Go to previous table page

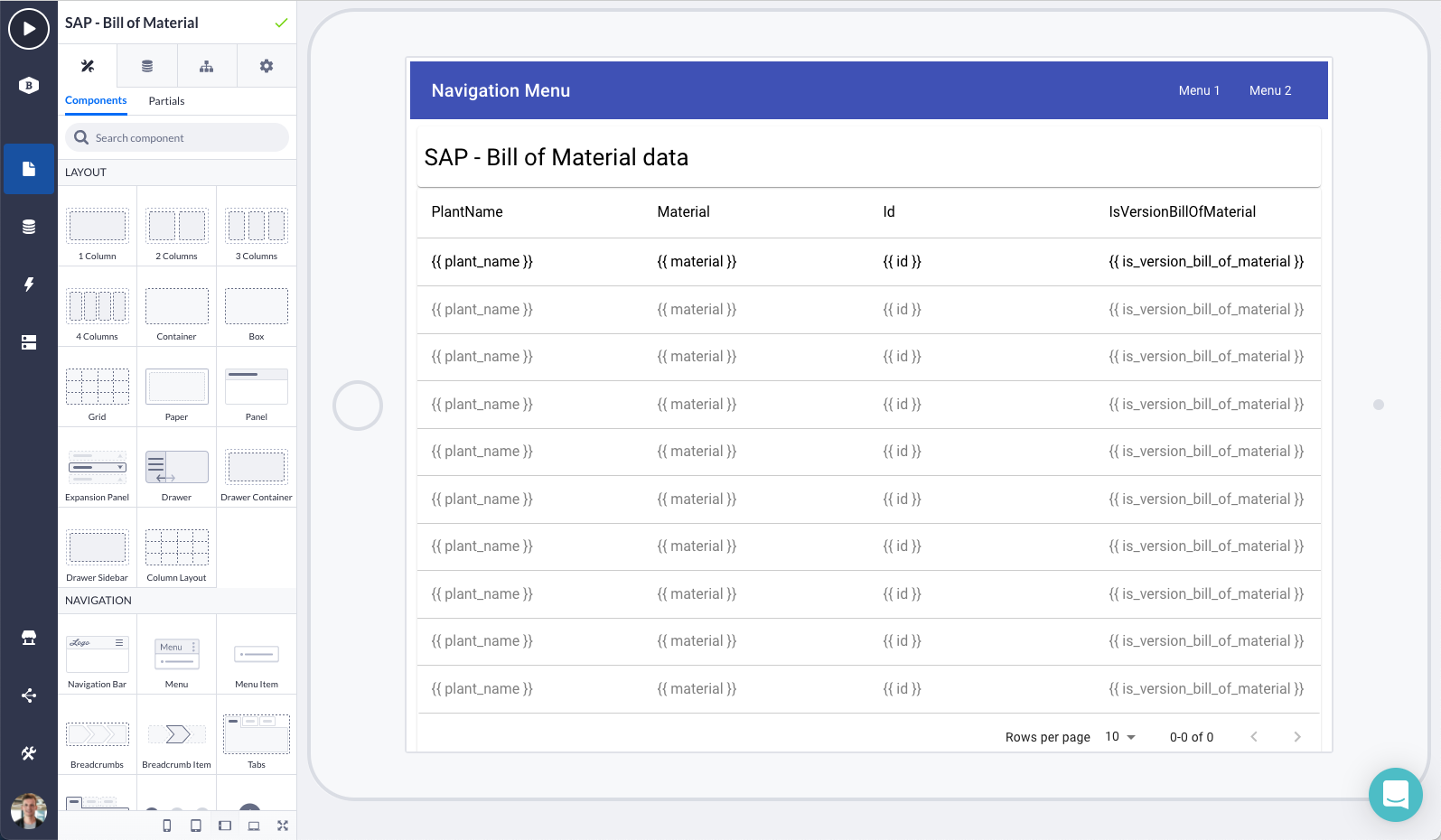(1254, 737)
